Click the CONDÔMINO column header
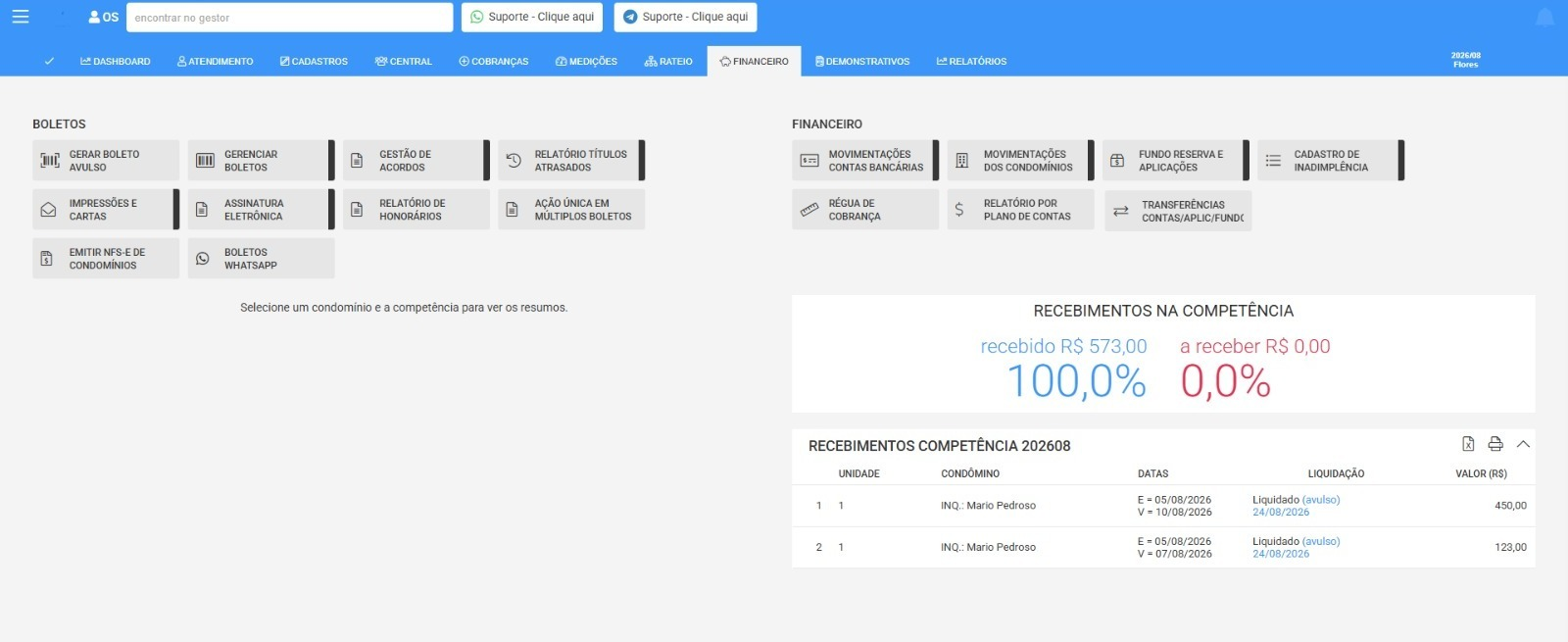 point(970,473)
